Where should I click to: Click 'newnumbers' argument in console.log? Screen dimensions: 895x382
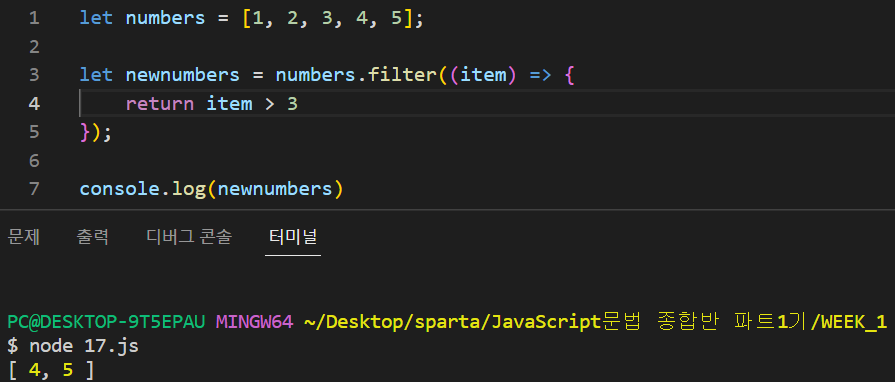click(275, 189)
